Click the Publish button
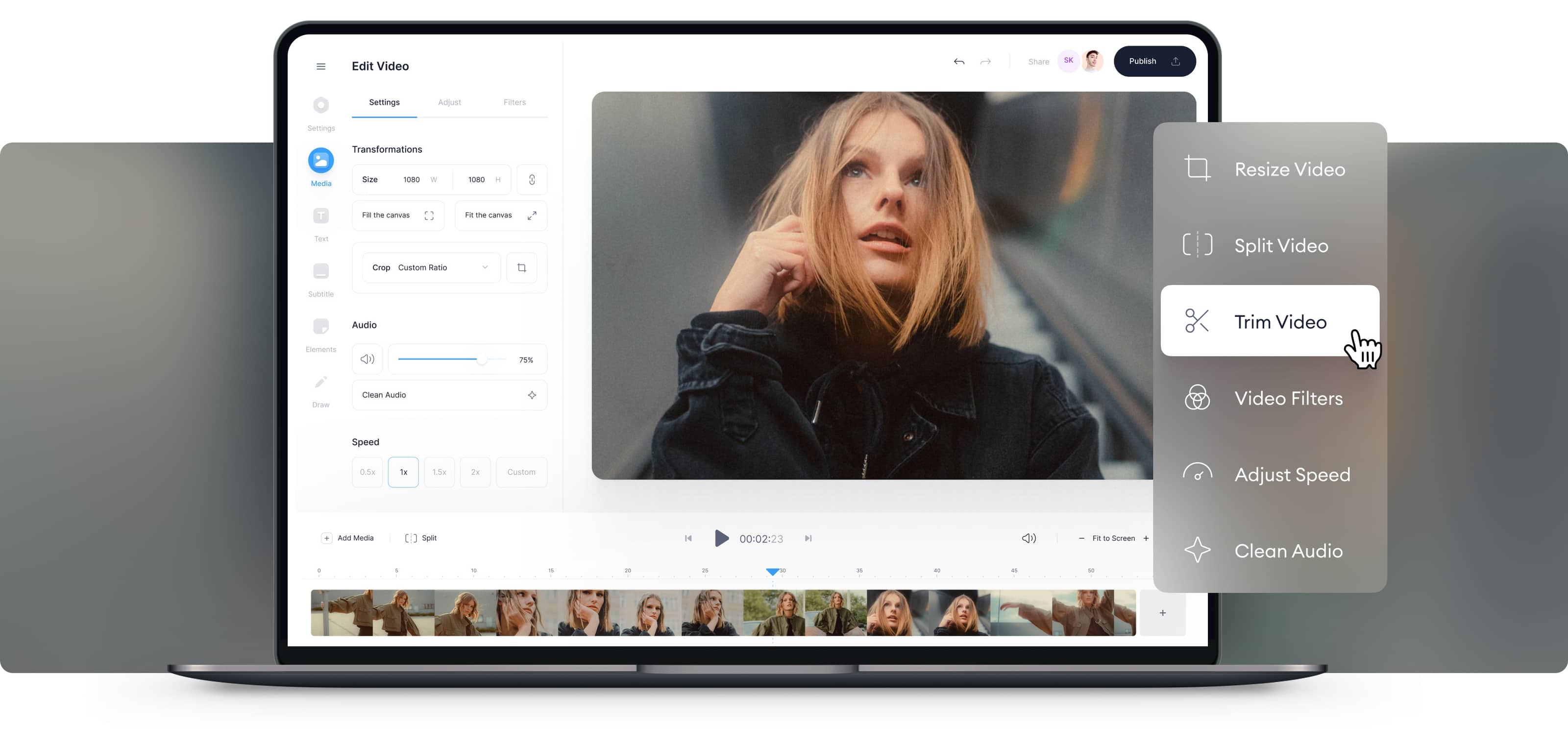1568x743 pixels. point(1154,61)
